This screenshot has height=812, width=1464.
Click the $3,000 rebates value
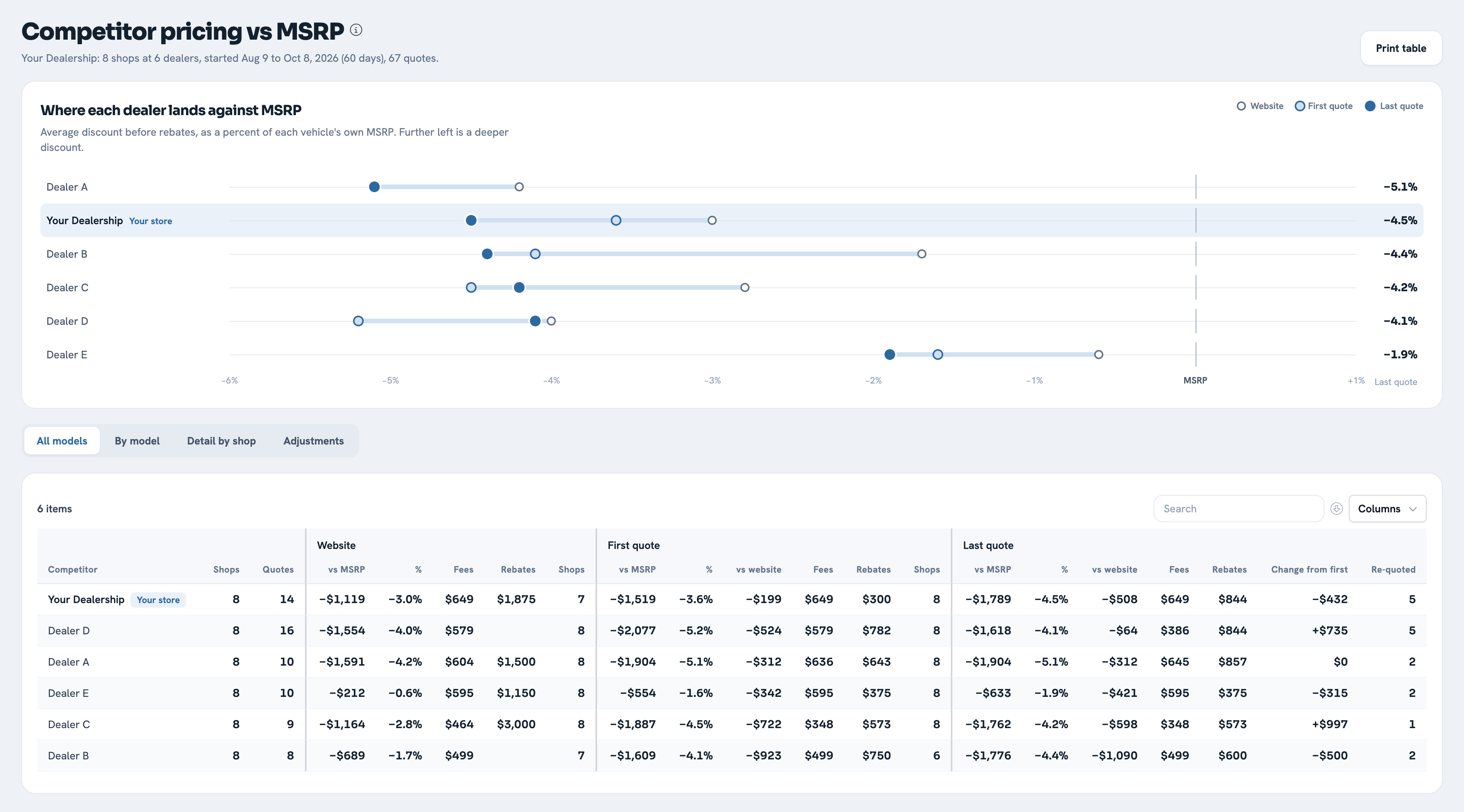click(x=516, y=724)
